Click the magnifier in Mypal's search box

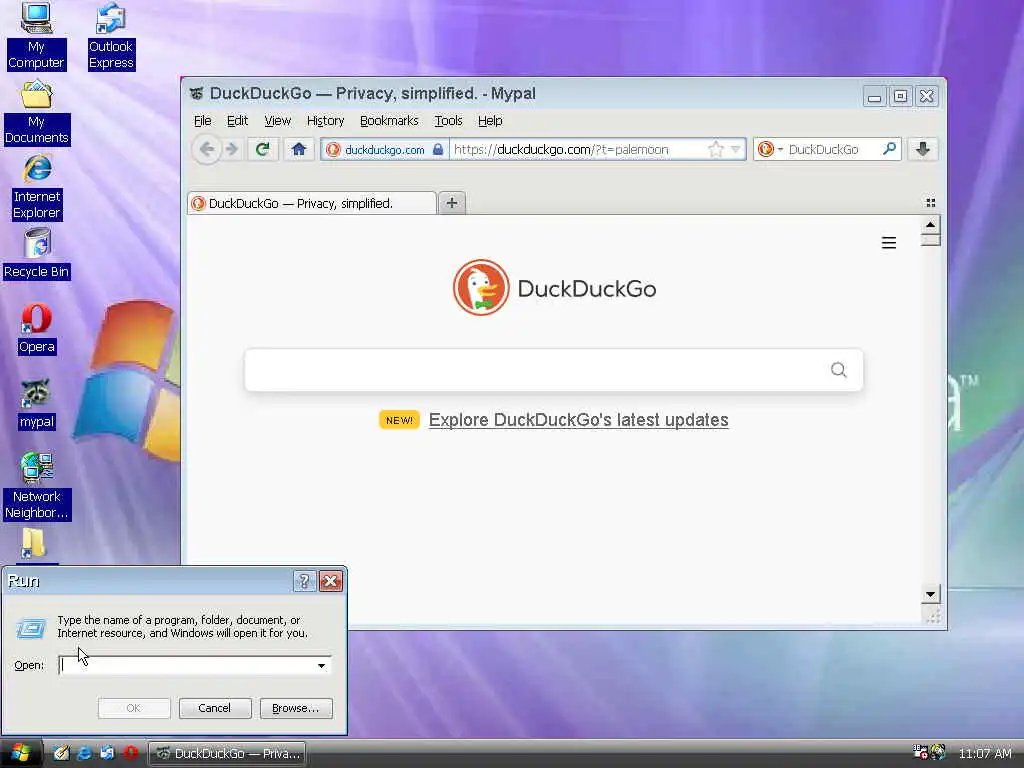click(889, 149)
